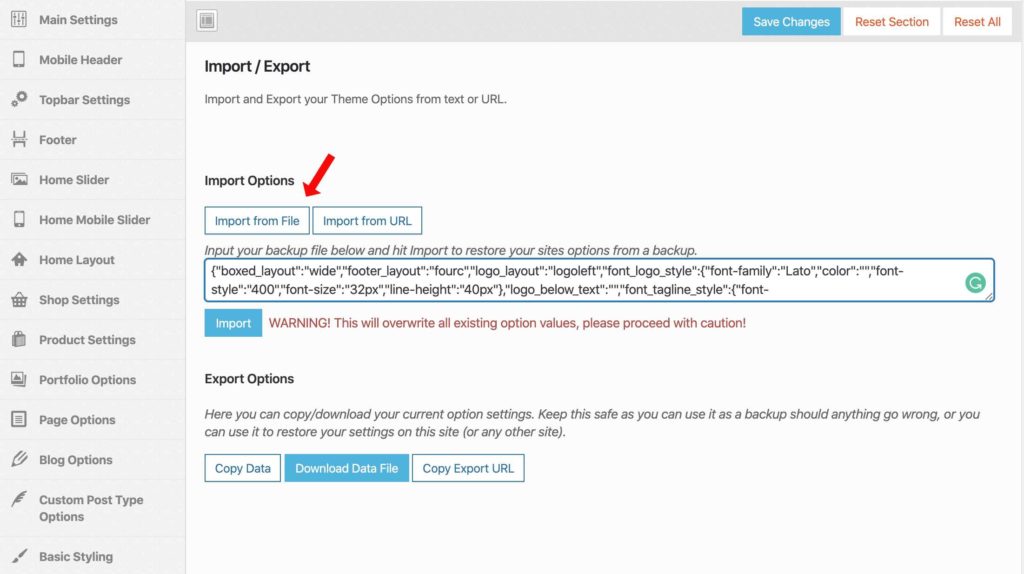Screen dimensions: 1024x574
Task: Click the red WARNING overwrite message
Action: pos(507,323)
